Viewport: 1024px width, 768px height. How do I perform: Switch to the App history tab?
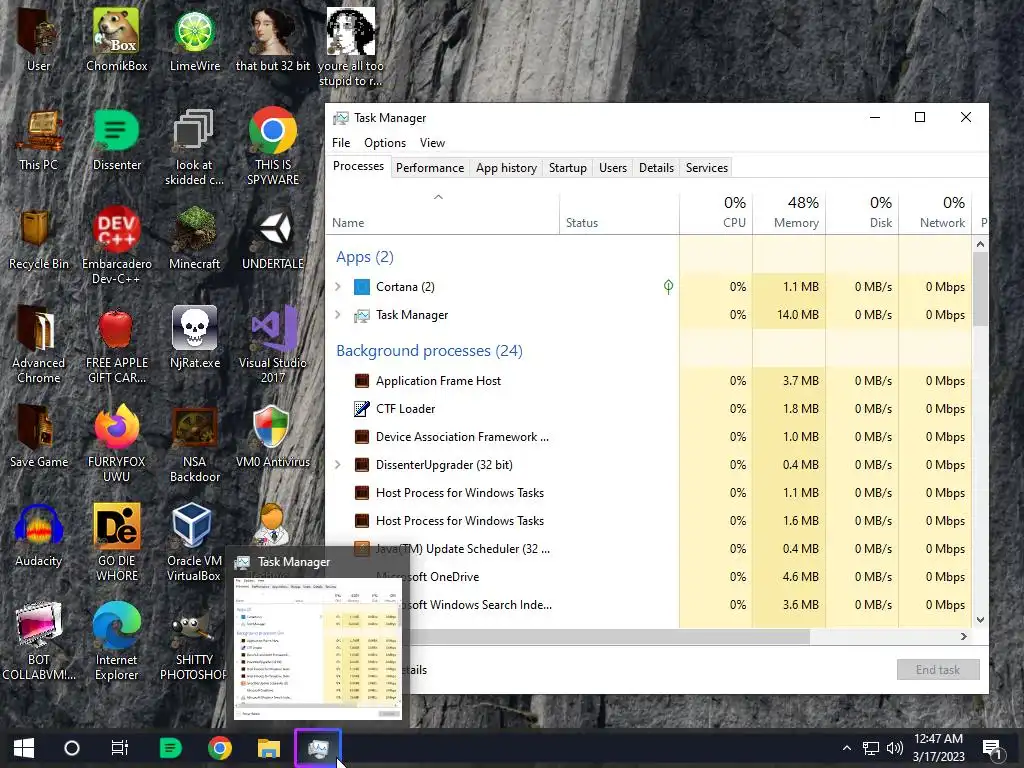(x=506, y=168)
